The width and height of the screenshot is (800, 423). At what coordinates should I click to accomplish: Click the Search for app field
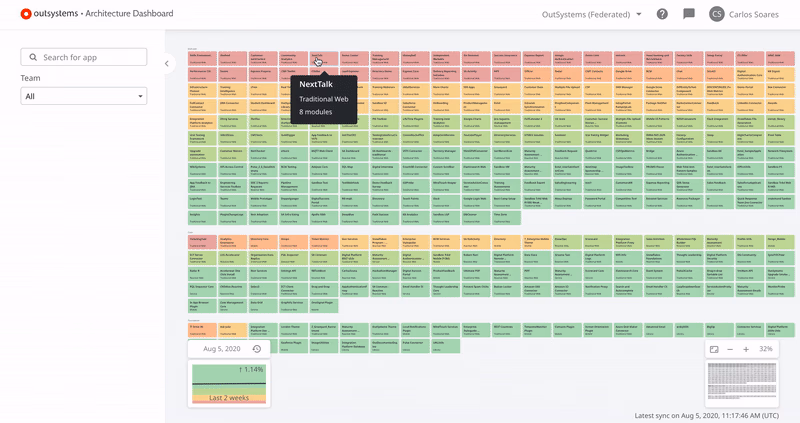[84, 57]
